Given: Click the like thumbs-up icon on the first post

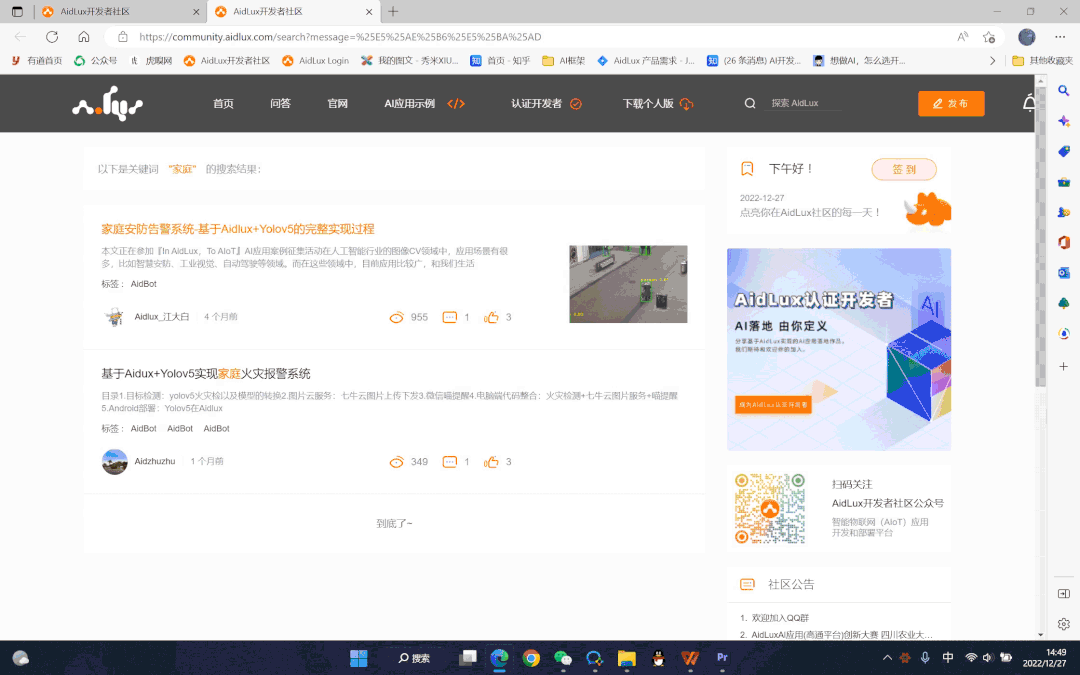Looking at the screenshot, I should point(492,319).
